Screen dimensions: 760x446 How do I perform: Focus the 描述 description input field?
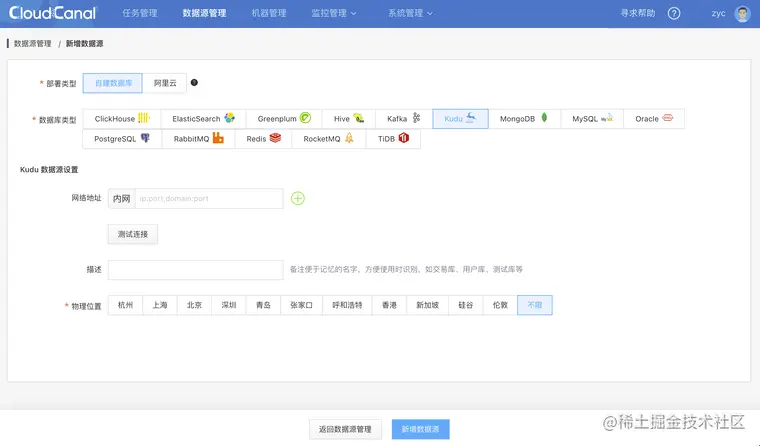pos(196,270)
